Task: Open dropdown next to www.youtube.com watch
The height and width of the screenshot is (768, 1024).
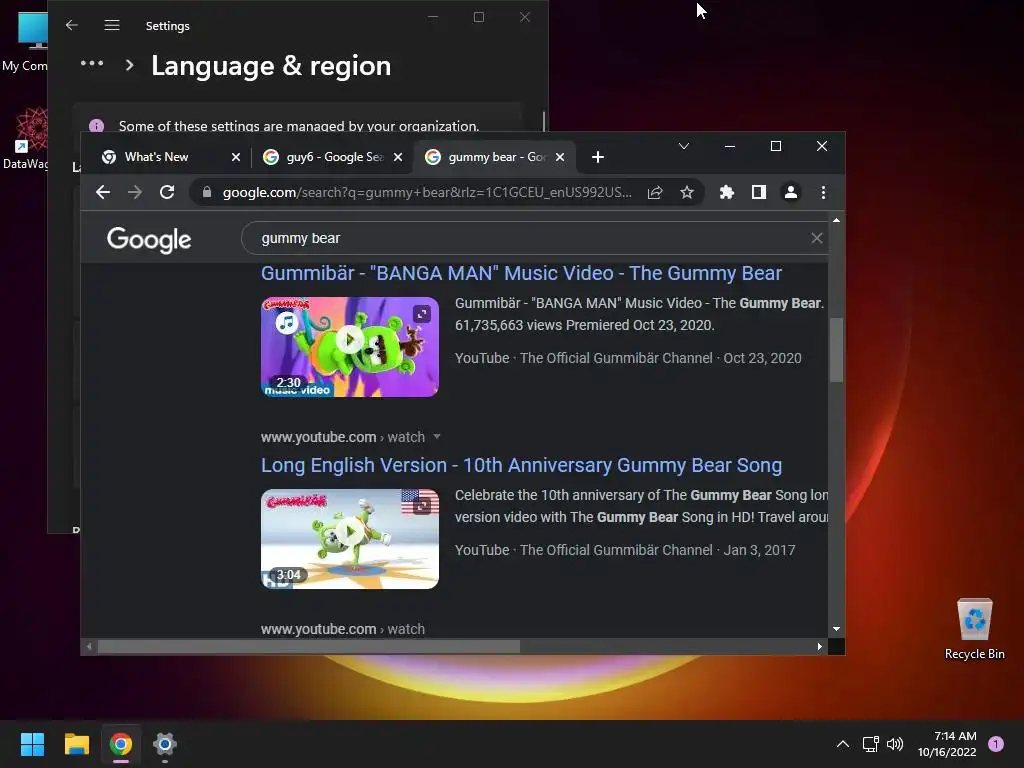Action: [x=437, y=436]
